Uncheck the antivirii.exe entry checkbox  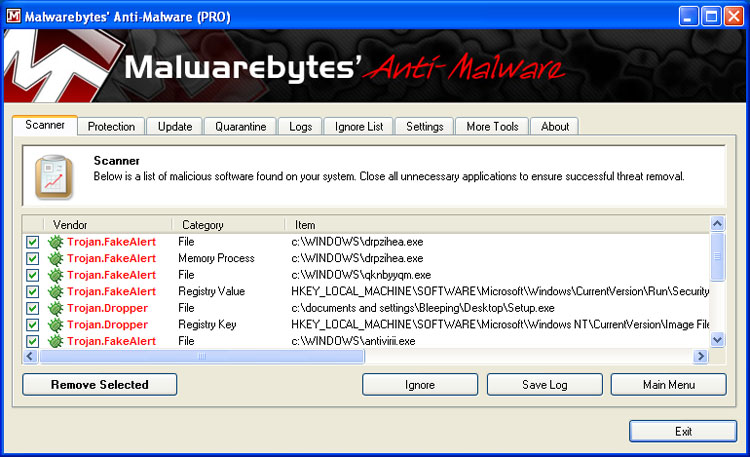(32, 341)
